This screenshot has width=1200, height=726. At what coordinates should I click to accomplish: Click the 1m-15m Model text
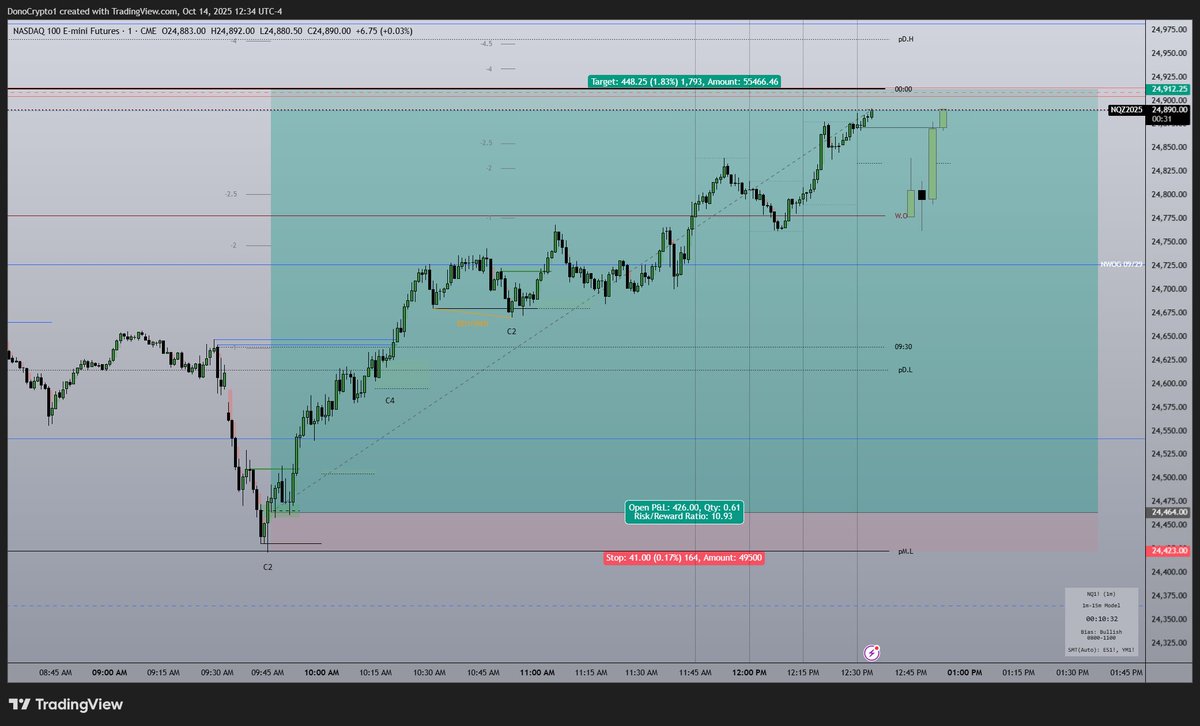point(1102,606)
